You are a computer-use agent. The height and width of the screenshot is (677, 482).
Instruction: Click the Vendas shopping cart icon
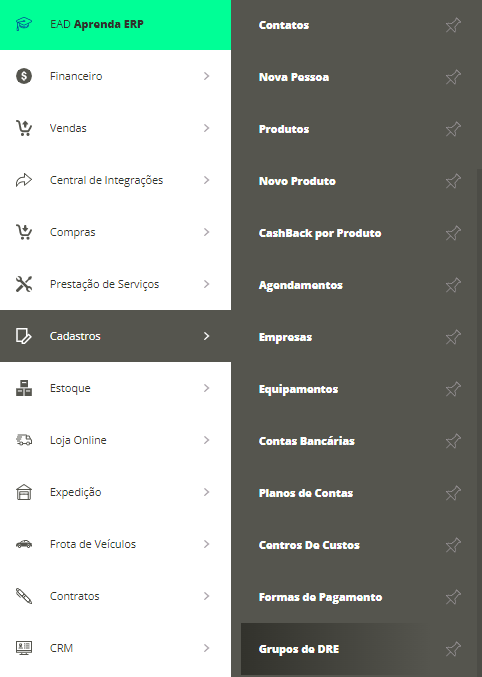pyautogui.click(x=24, y=128)
